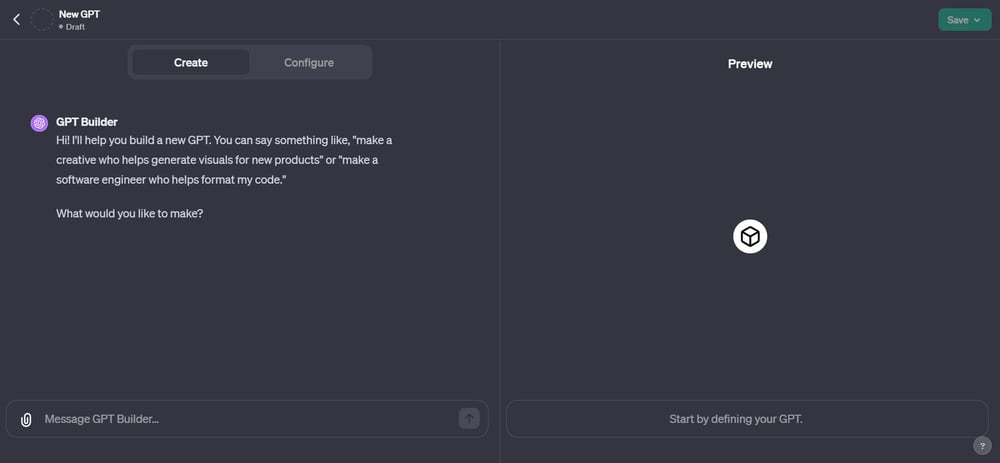The image size is (1000, 463).
Task: Click the small Draft status dot
Action: pyautogui.click(x=61, y=27)
